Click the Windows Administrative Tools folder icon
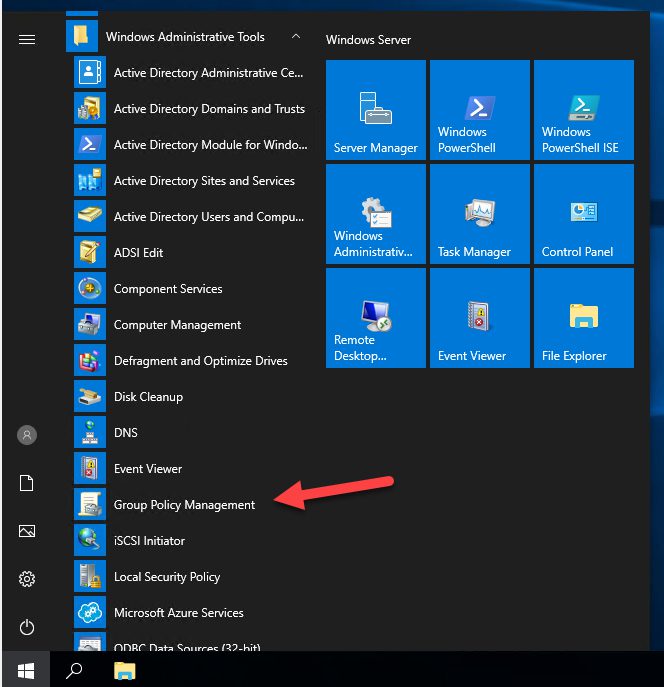The image size is (664, 687). click(x=82, y=36)
